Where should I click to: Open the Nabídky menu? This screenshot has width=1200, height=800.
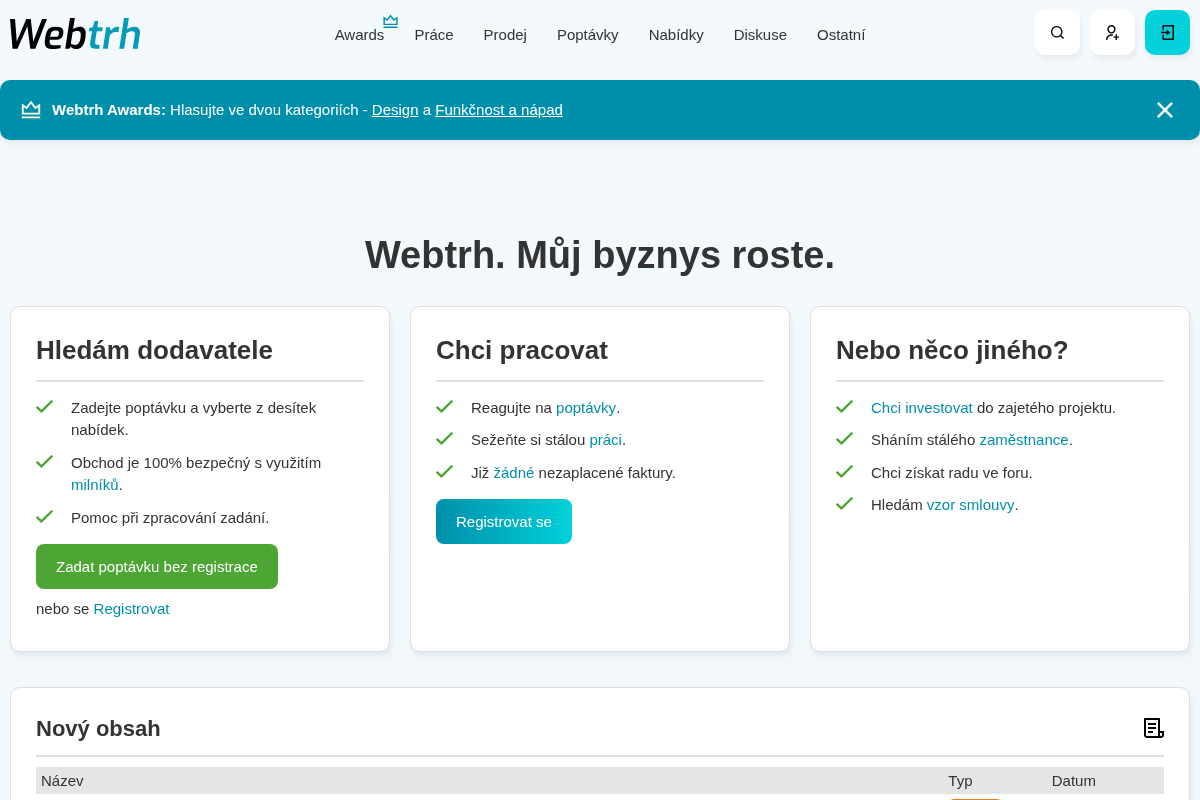(x=676, y=34)
